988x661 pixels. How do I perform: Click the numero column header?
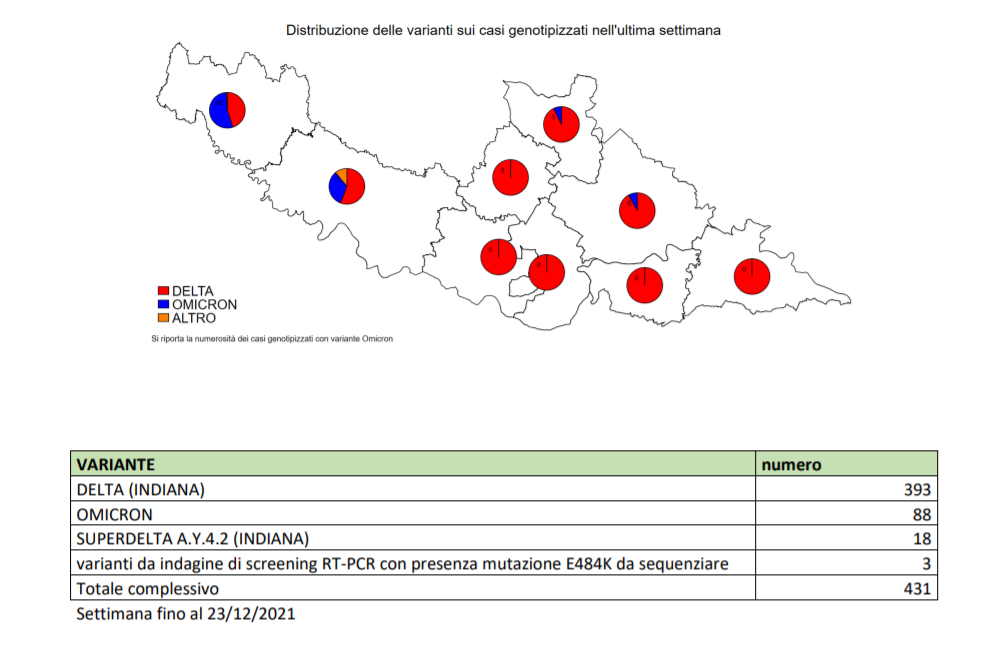[791, 464]
